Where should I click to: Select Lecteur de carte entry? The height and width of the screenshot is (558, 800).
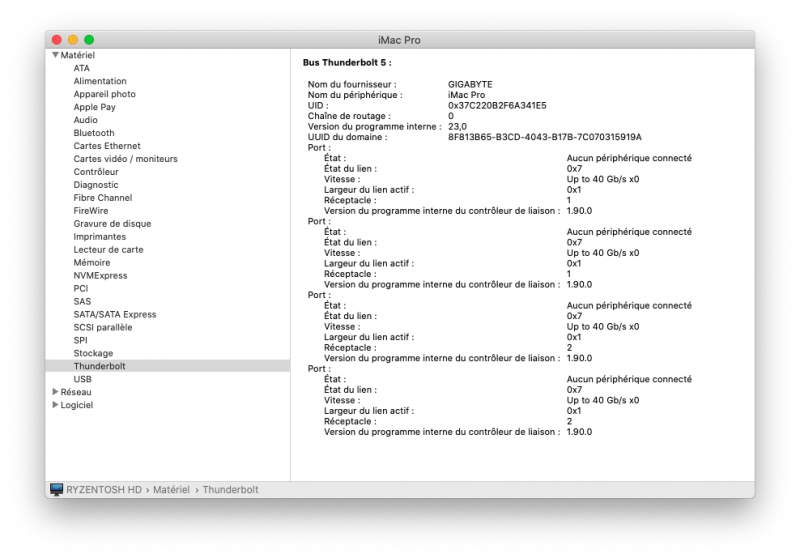point(108,249)
